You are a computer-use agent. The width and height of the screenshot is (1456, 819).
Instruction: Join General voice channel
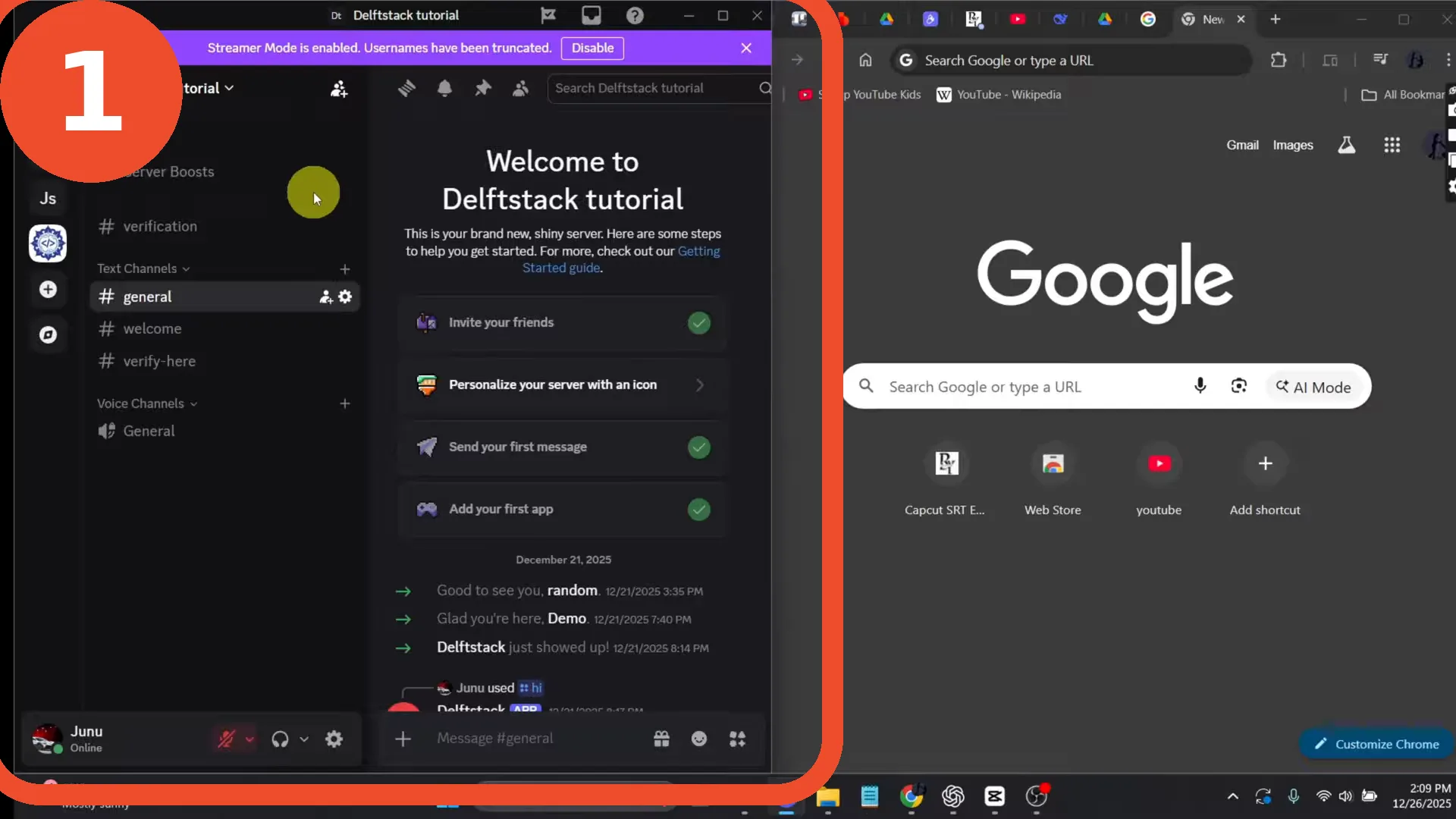point(224,431)
